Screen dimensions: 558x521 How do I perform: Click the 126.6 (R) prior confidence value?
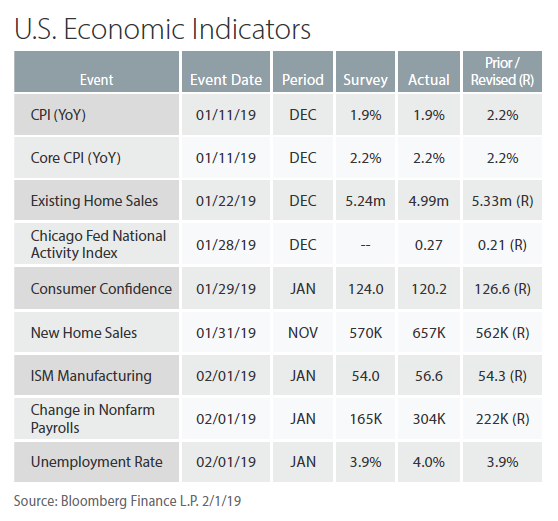(x=502, y=288)
